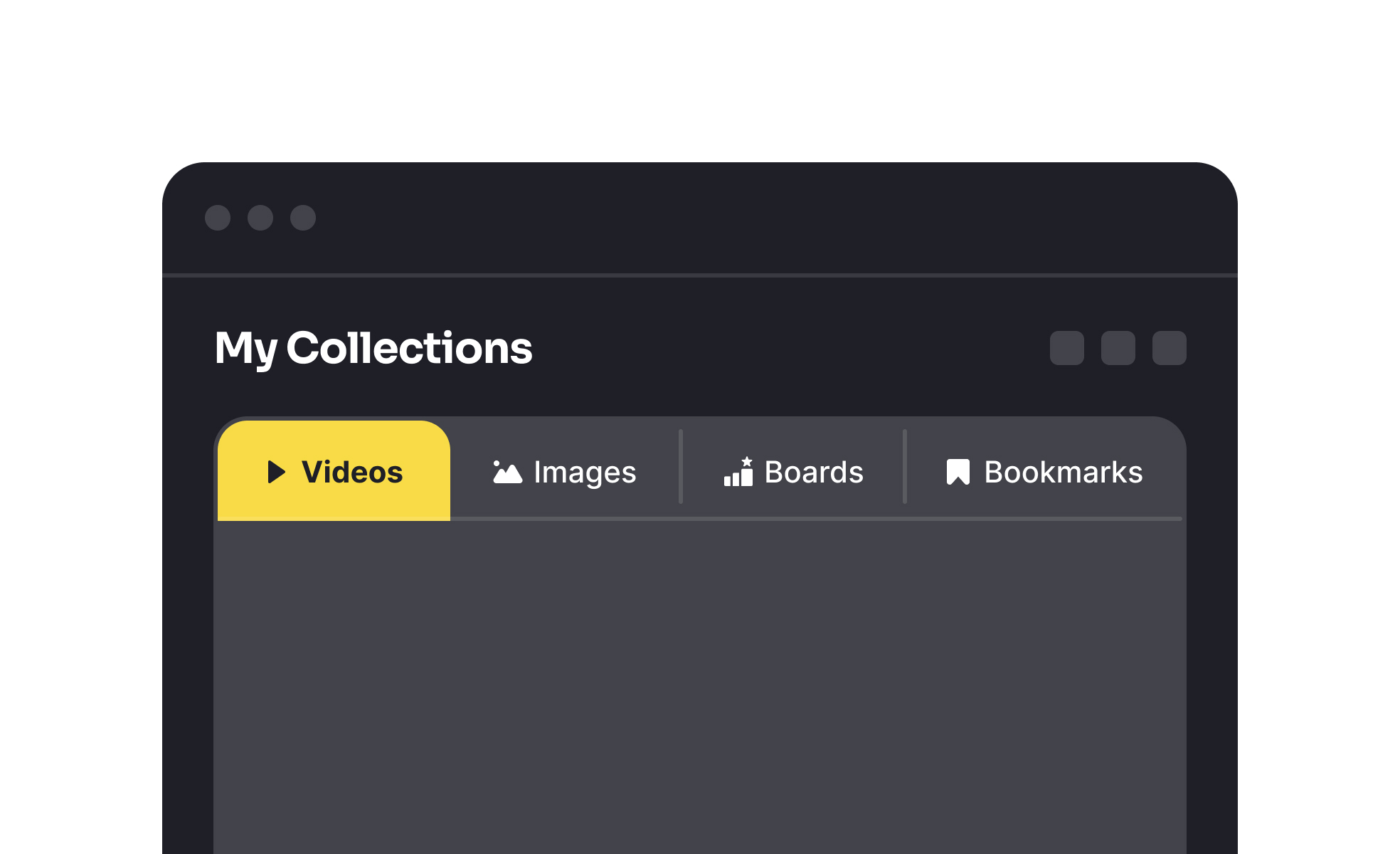Click the leftmost titlebar circle

point(218,219)
